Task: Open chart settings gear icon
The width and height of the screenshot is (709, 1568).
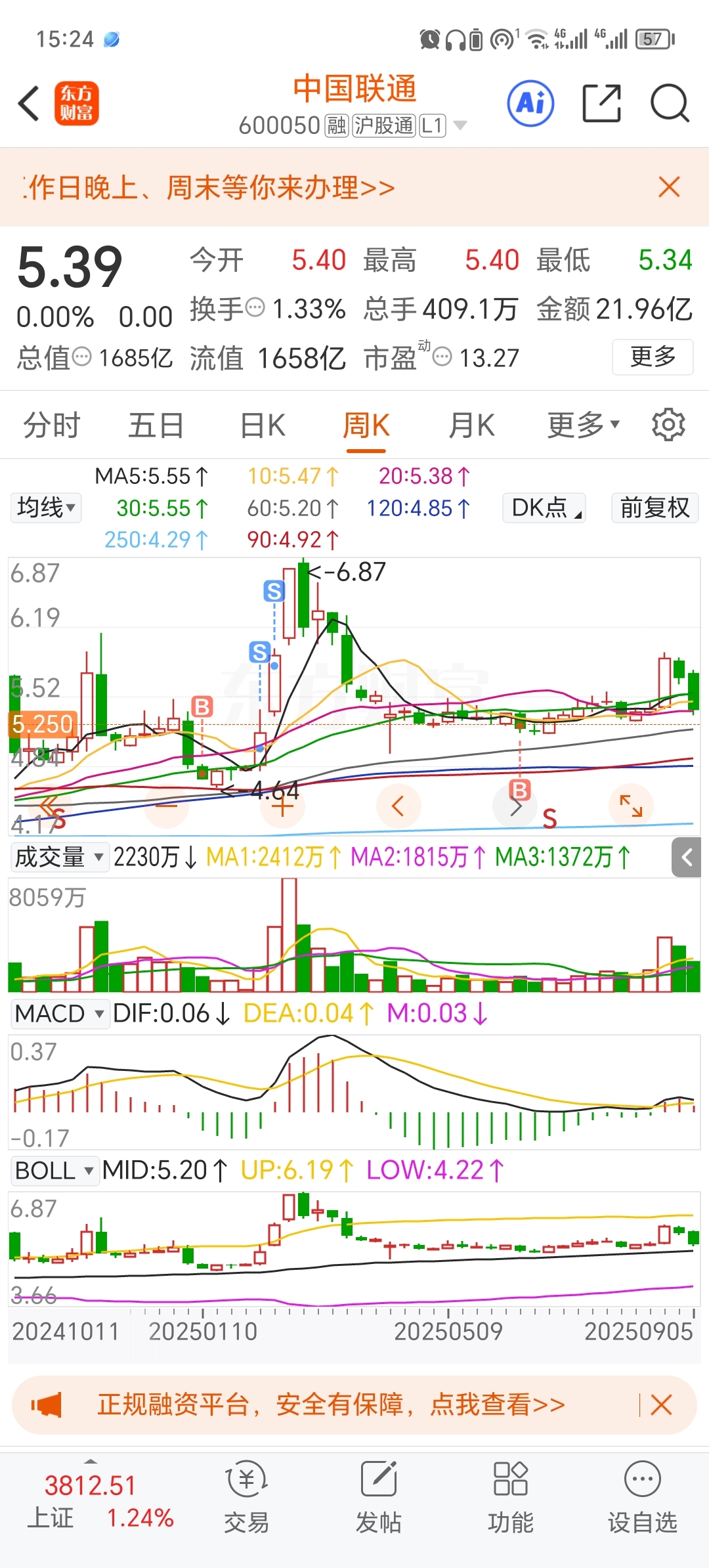Action: [668, 425]
